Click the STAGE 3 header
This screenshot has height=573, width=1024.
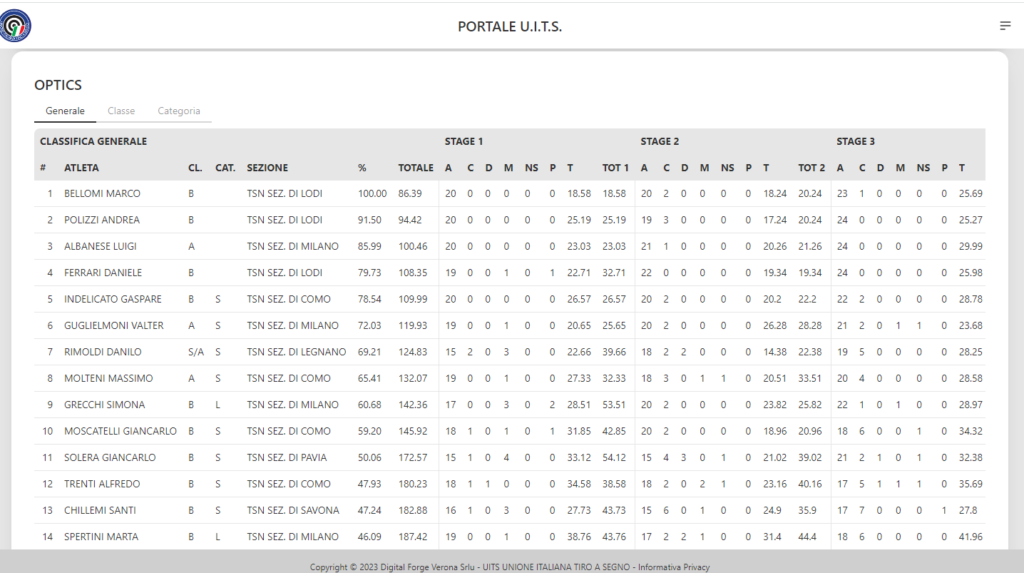point(856,142)
